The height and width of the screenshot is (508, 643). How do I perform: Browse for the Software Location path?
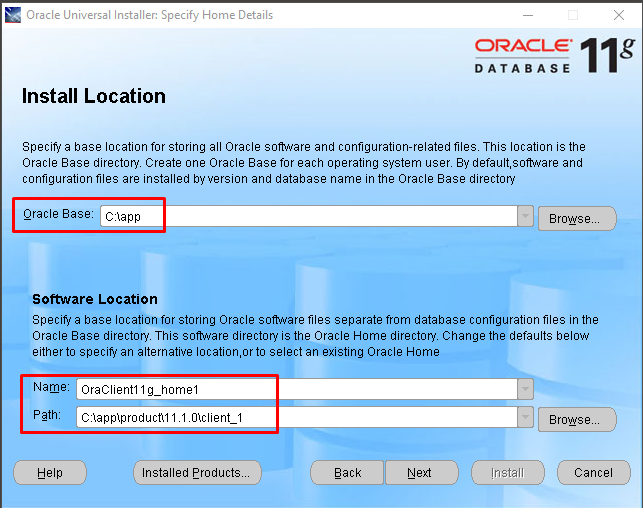tap(576, 420)
